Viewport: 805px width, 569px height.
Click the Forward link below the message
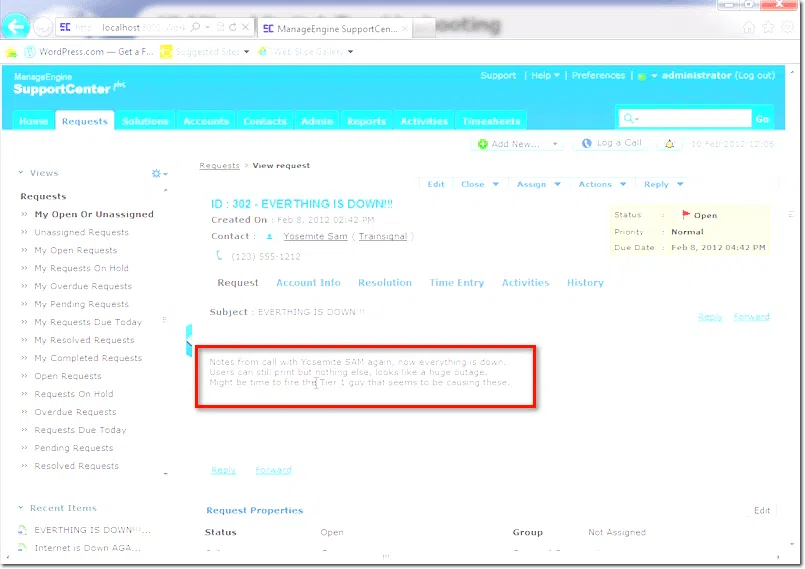[273, 470]
